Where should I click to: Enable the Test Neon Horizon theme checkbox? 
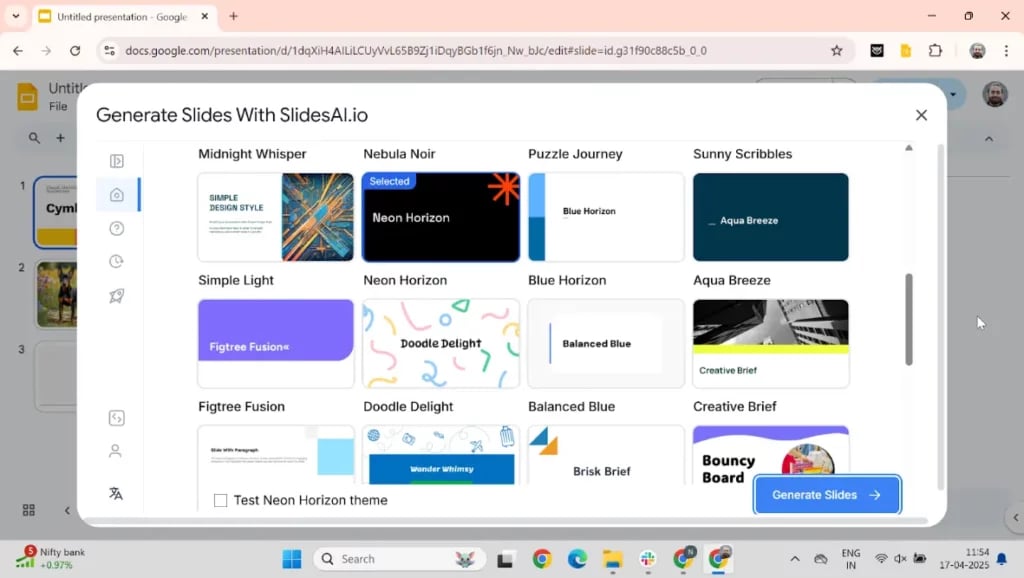221,500
